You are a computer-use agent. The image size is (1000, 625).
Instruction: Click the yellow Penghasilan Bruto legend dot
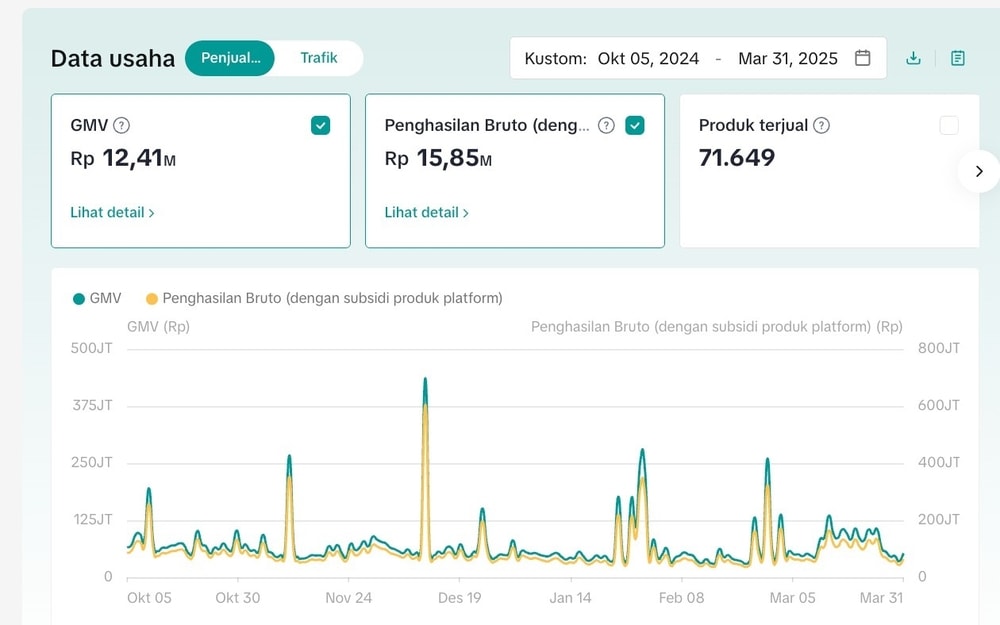[x=152, y=298]
